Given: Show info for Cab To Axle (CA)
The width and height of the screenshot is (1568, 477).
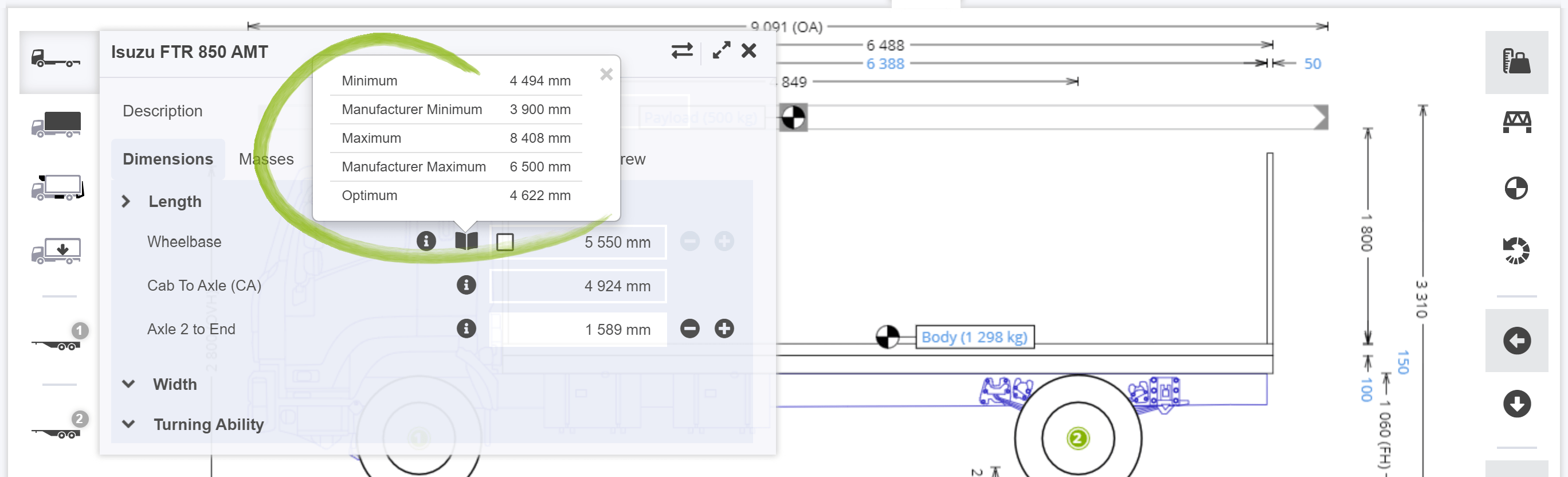Looking at the screenshot, I should click(467, 284).
